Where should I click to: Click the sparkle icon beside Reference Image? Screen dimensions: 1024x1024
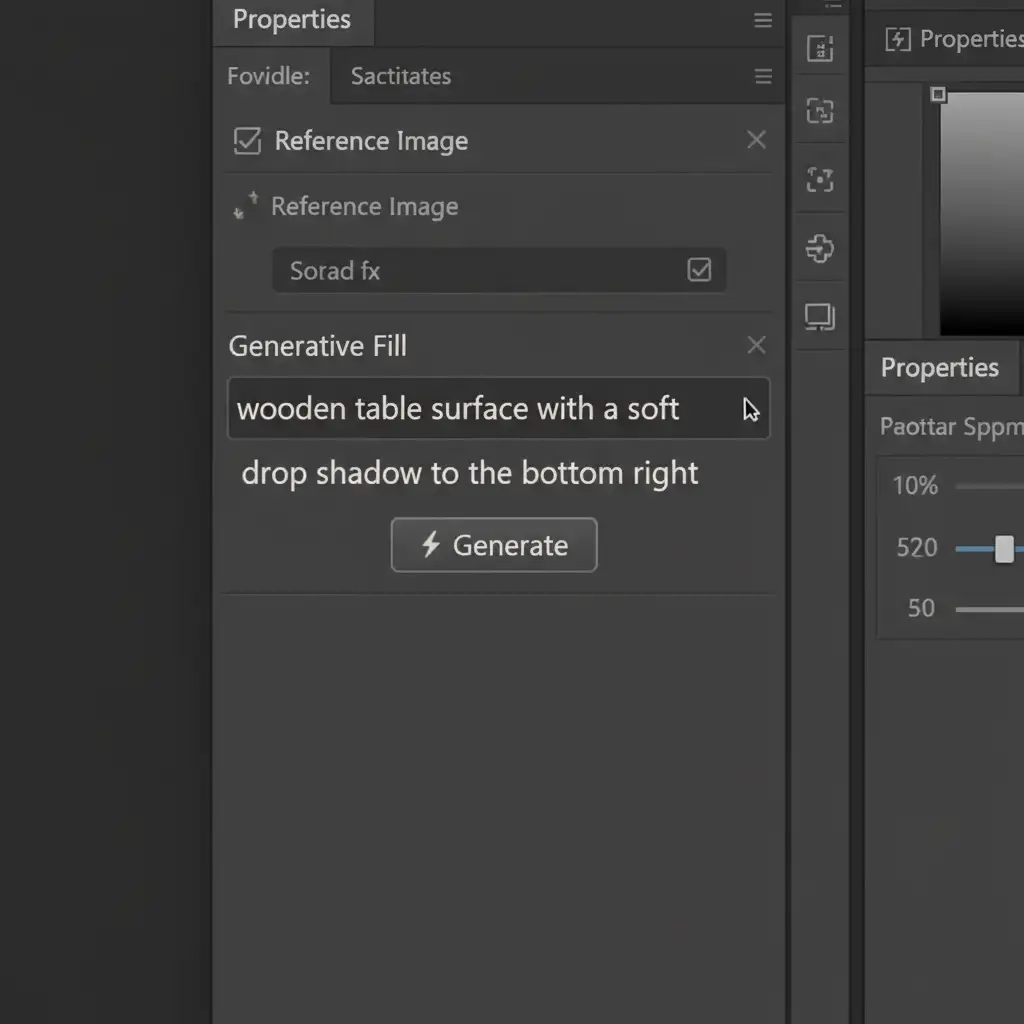pos(246,206)
